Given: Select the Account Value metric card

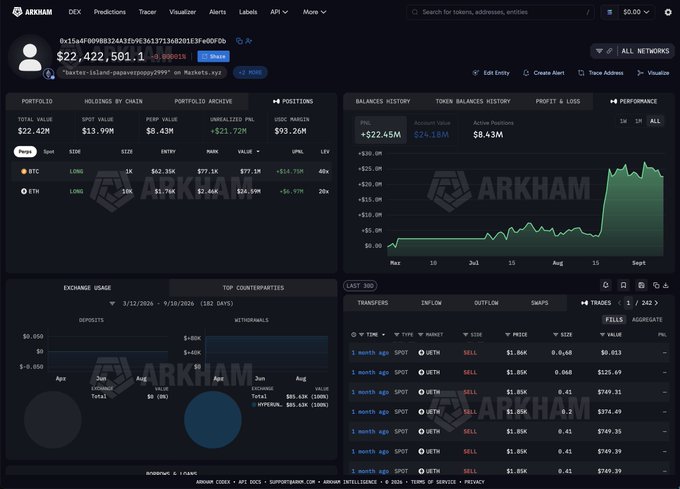Looking at the screenshot, I should click(432, 130).
